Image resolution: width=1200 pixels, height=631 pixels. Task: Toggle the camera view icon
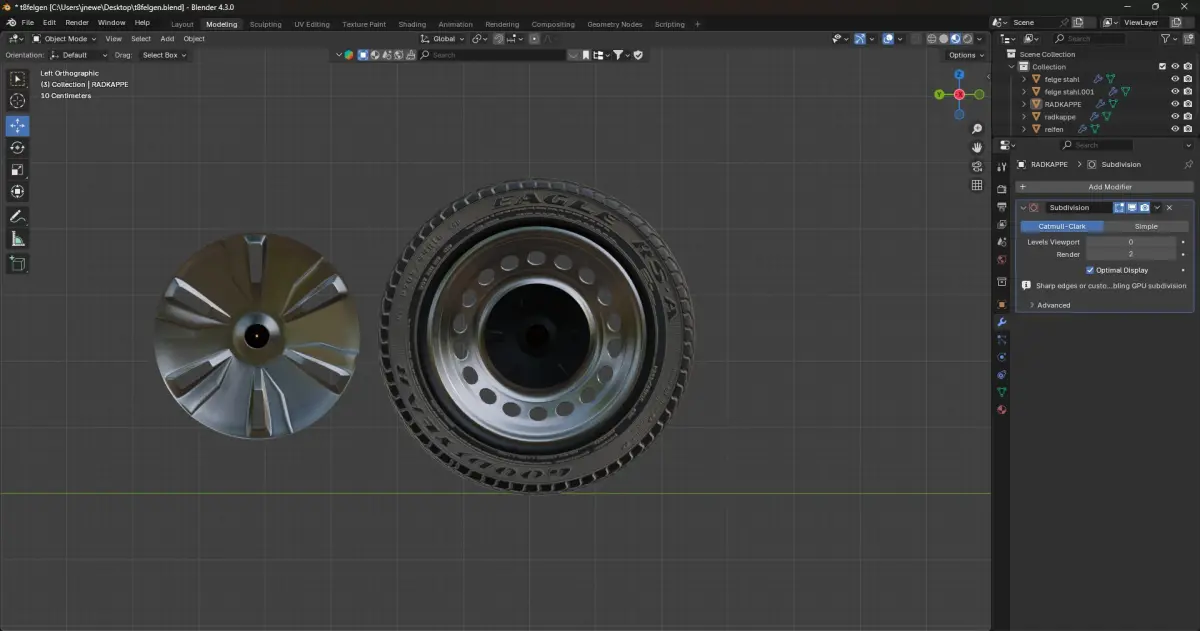977,166
